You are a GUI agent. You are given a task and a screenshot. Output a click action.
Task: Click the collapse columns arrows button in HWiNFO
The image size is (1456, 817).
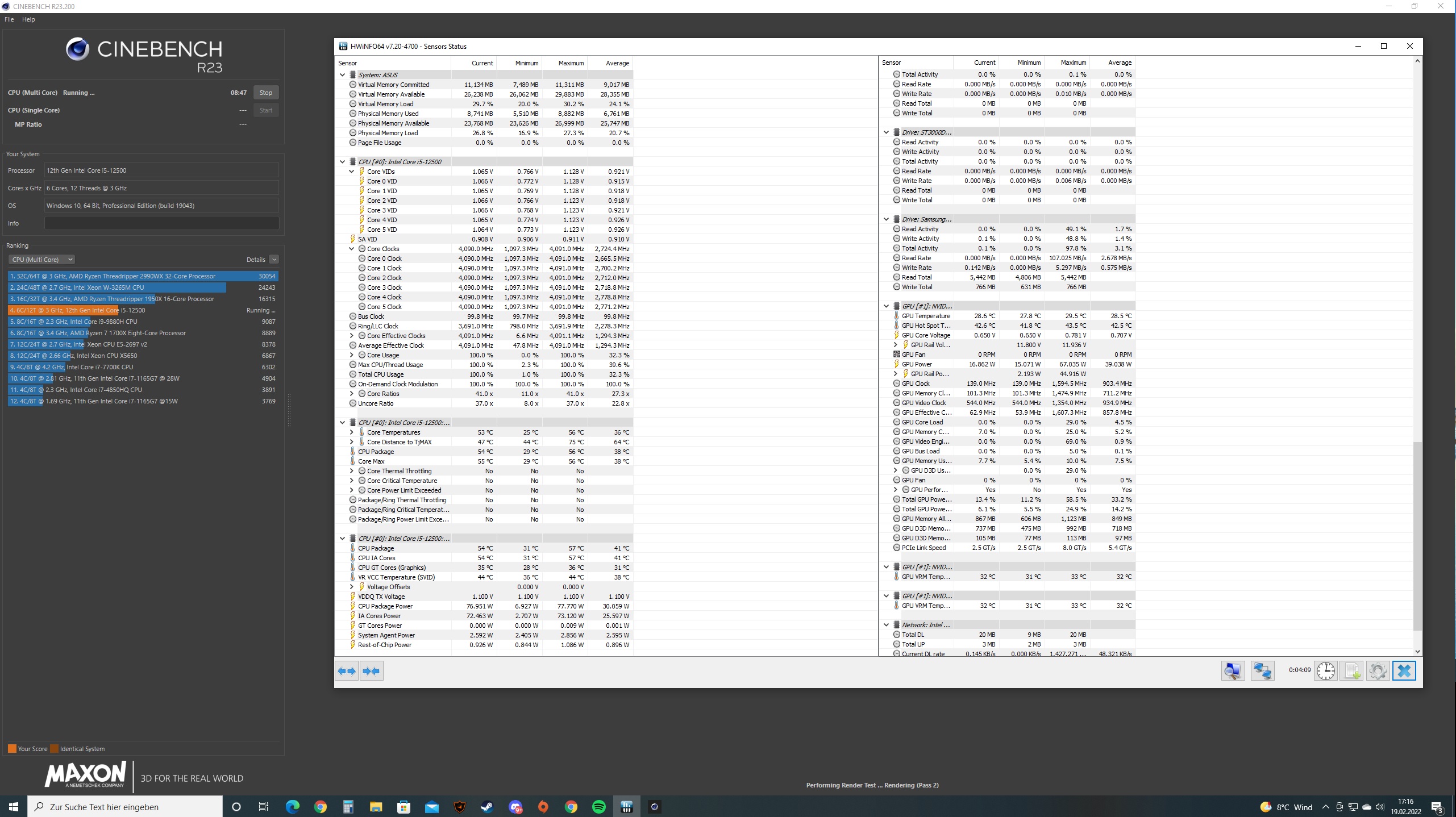tap(371, 671)
